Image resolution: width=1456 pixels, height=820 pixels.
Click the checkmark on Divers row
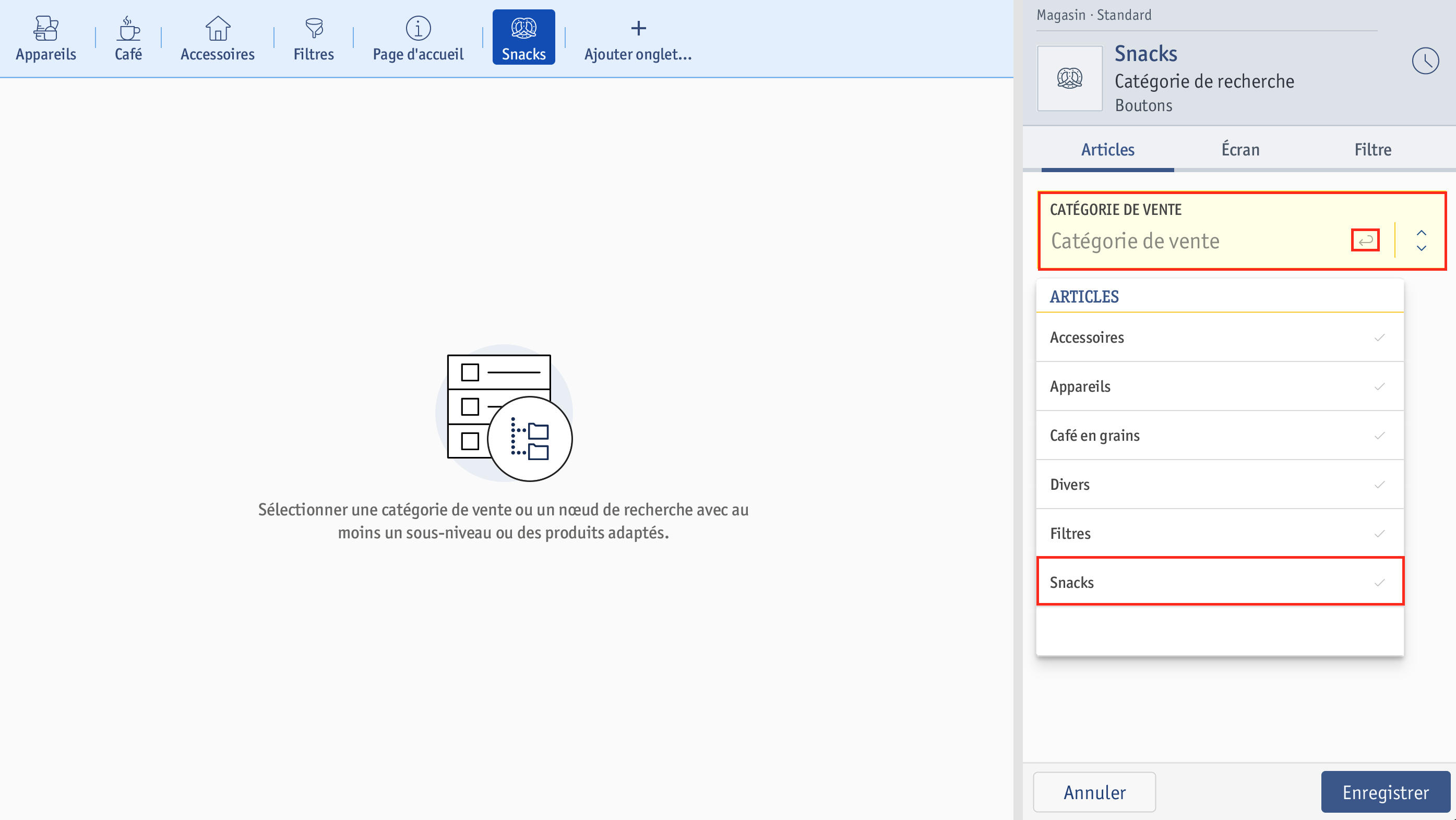click(1380, 485)
